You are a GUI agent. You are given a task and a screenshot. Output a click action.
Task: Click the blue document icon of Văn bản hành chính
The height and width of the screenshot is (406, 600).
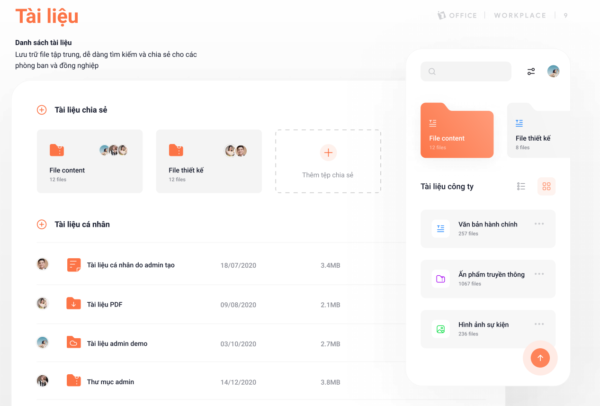pos(441,229)
